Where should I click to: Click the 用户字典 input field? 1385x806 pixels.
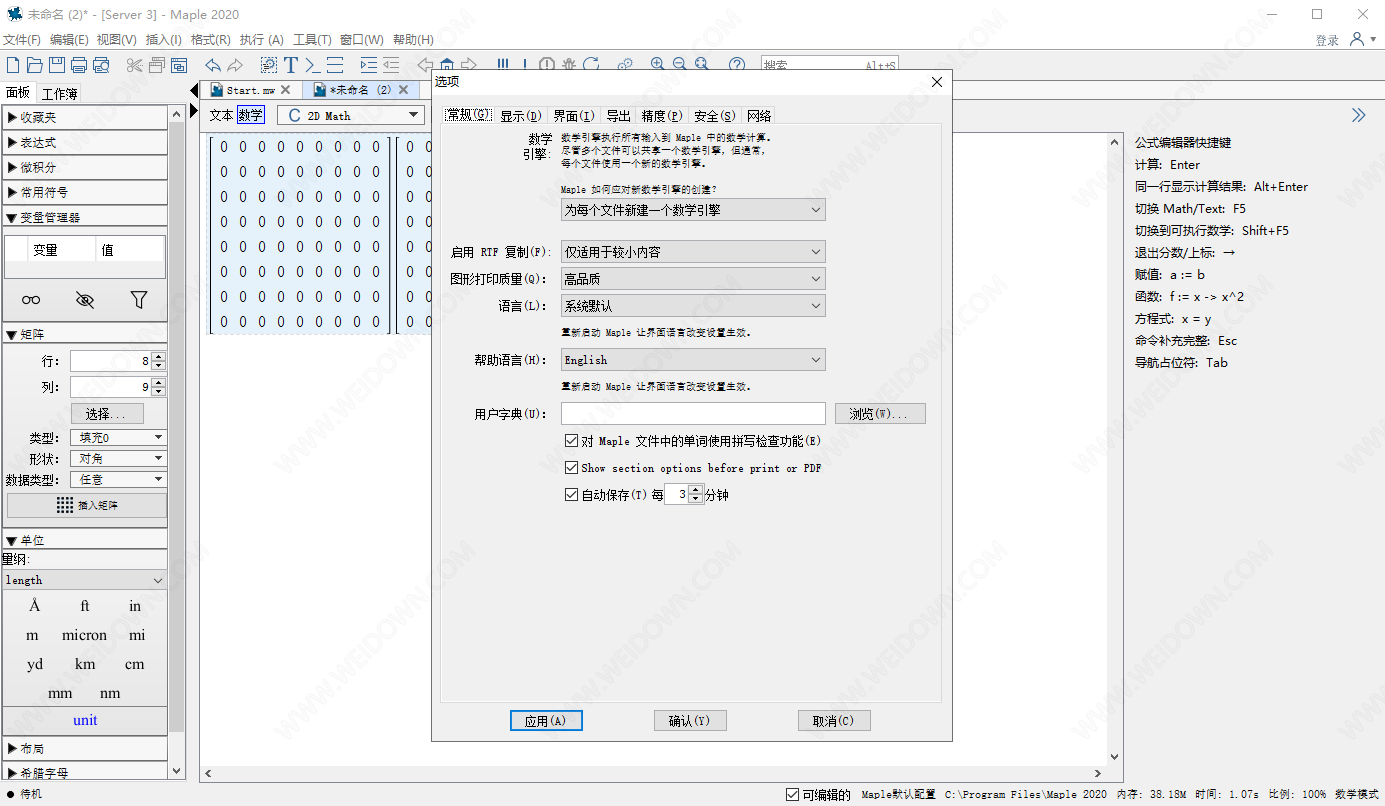click(x=693, y=414)
